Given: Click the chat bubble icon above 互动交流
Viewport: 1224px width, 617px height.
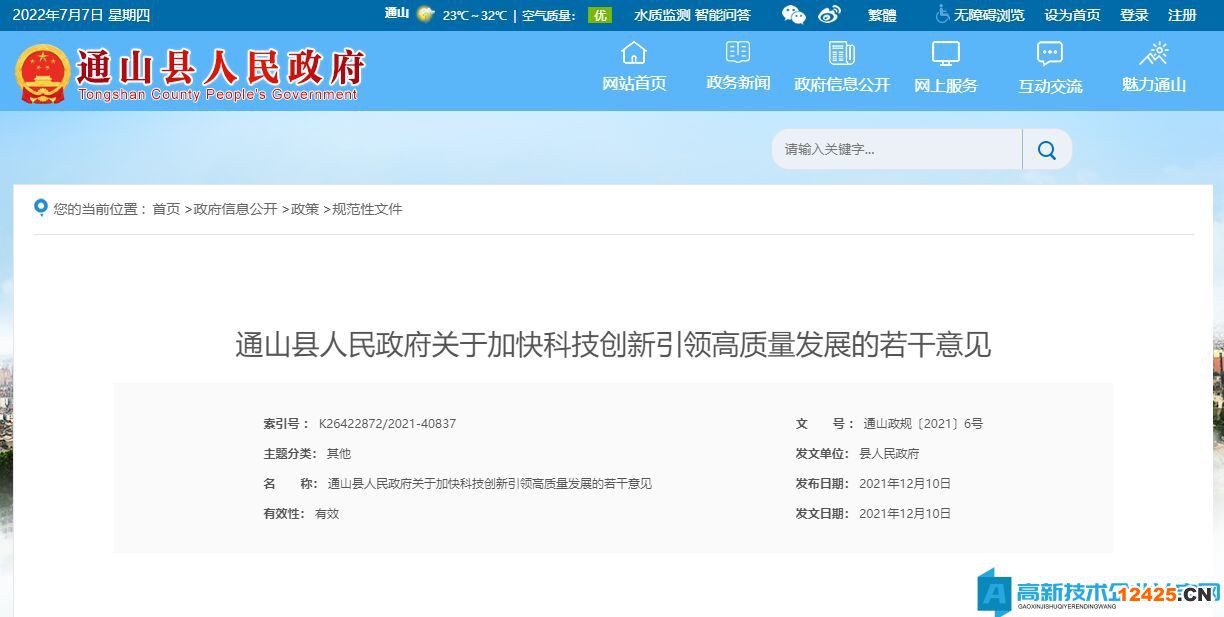Looking at the screenshot, I should (1048, 52).
